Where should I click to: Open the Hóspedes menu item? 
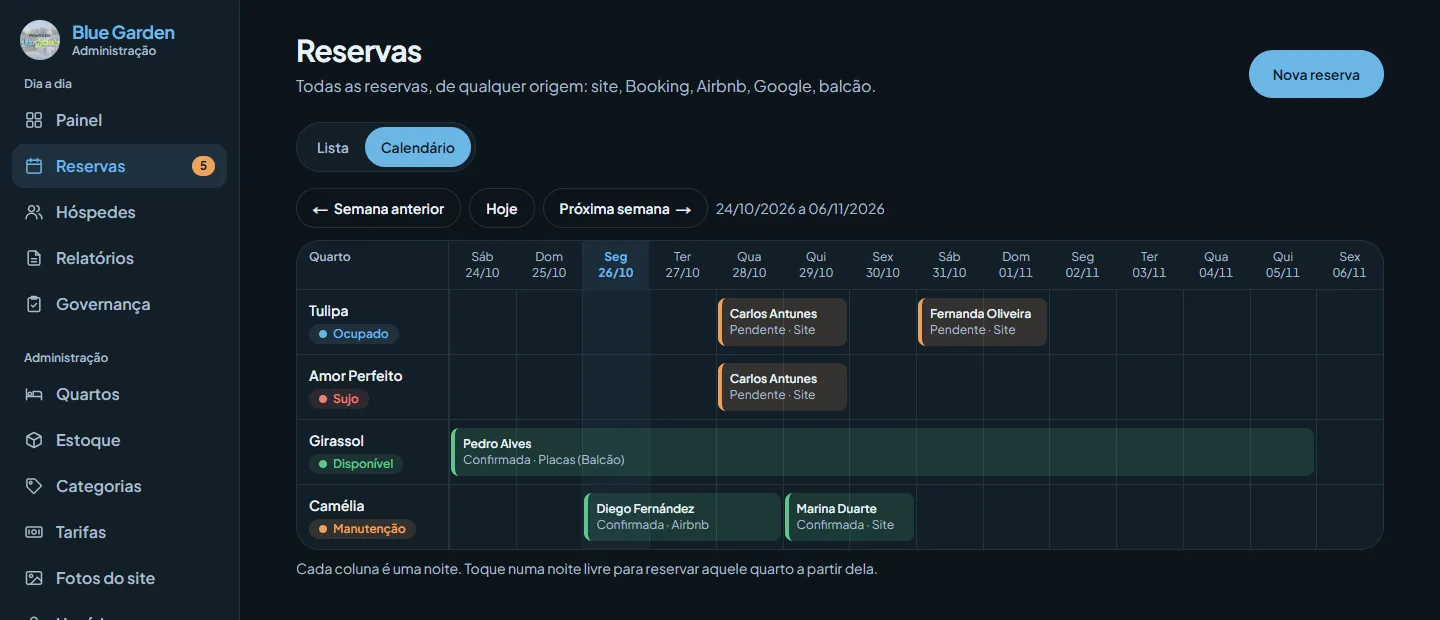pyautogui.click(x=119, y=212)
